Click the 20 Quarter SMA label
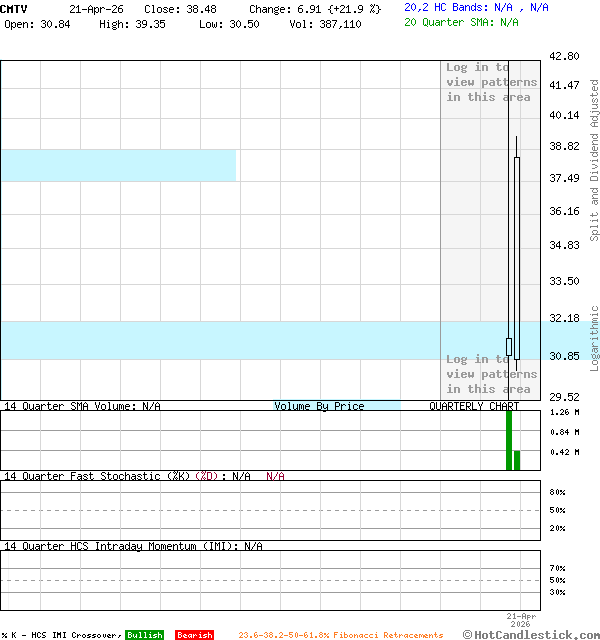The image size is (600, 640). [461, 21]
